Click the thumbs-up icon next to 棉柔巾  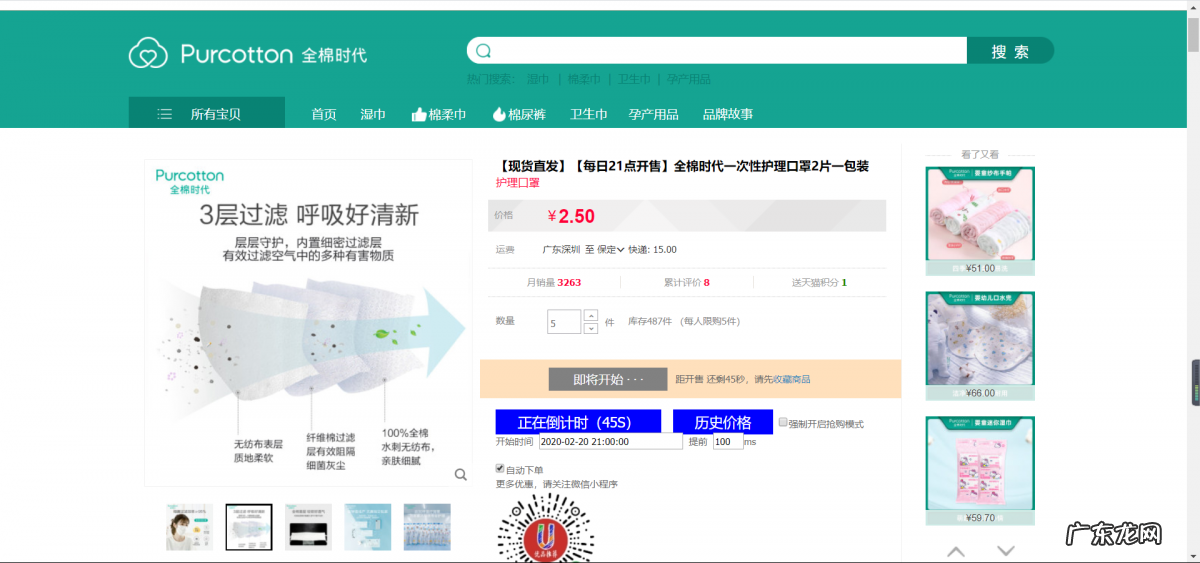(419, 114)
